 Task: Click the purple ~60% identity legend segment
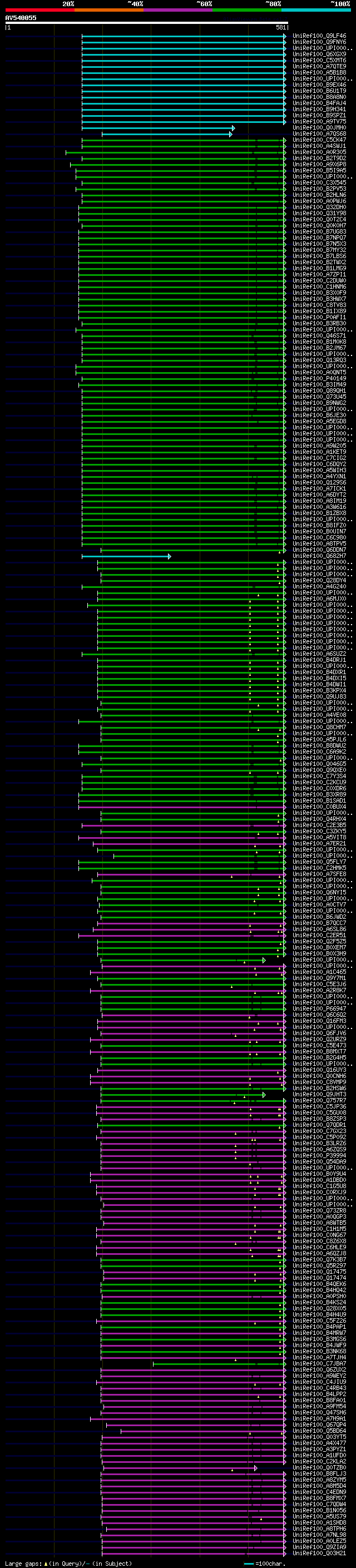click(177, 10)
